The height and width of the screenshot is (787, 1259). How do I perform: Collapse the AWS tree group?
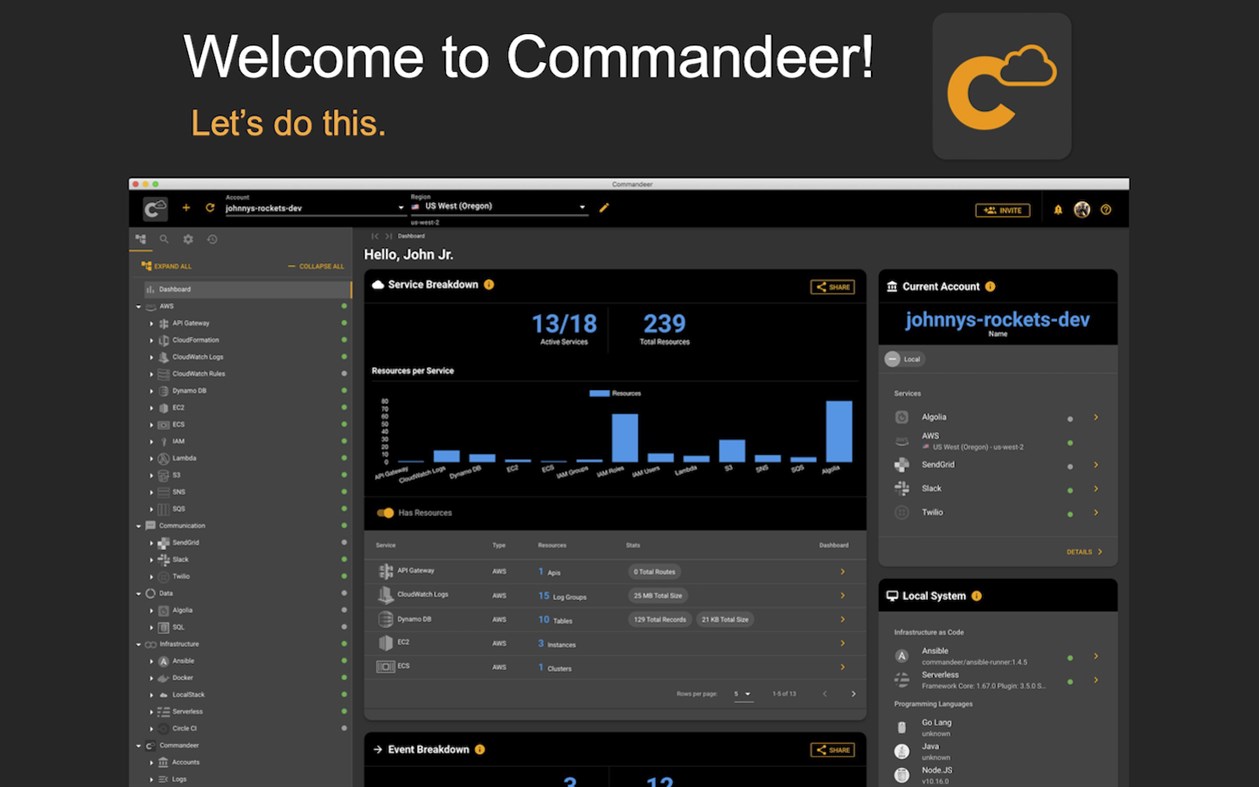pos(139,306)
